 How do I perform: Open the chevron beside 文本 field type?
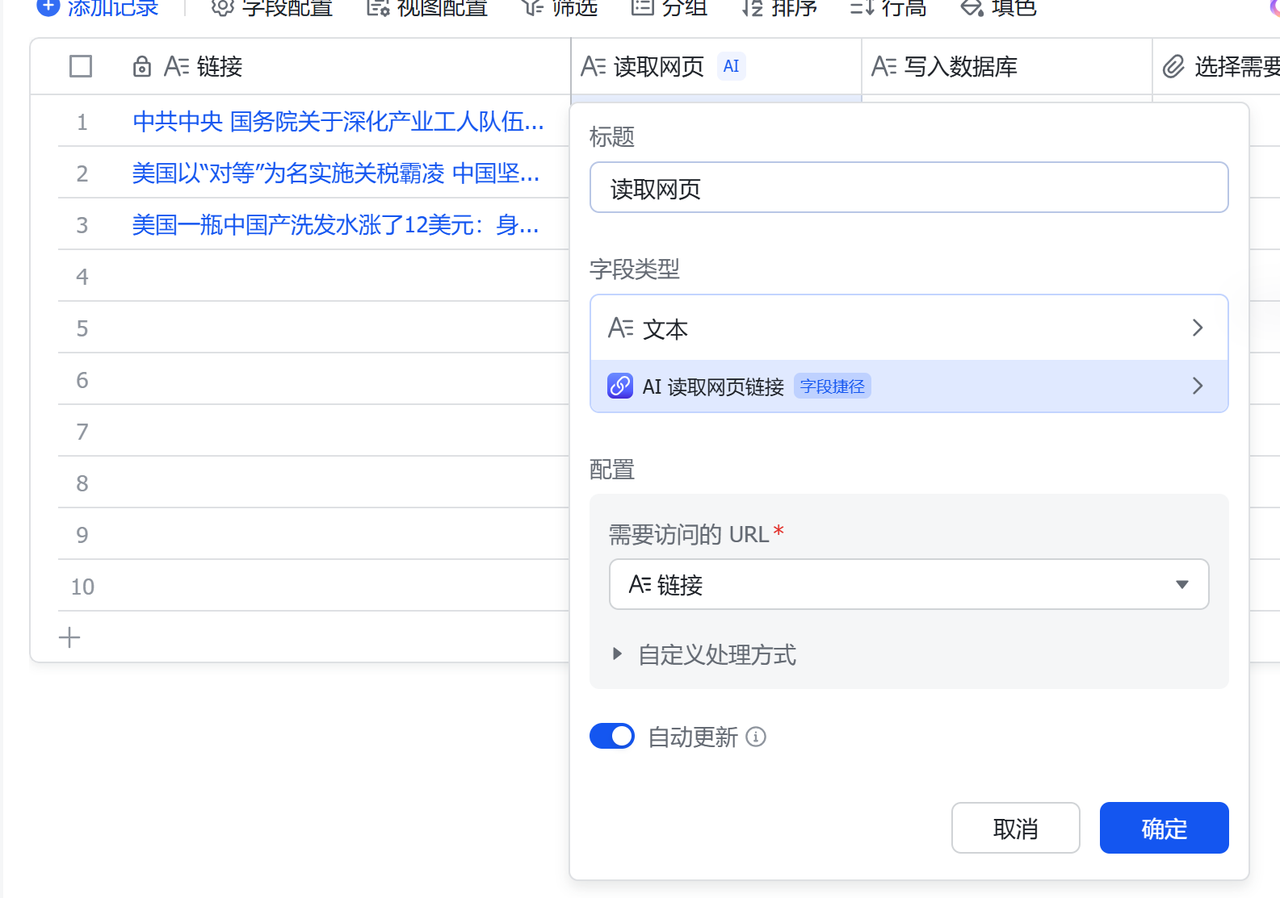pos(1197,327)
